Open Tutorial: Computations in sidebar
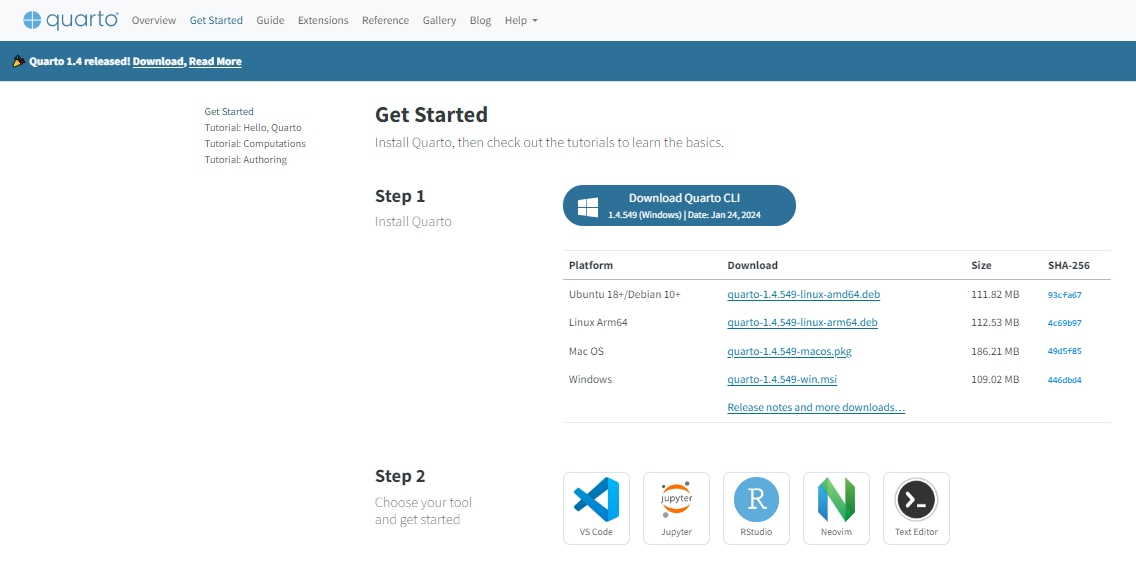Image resolution: width=1136 pixels, height=568 pixels. tap(255, 144)
